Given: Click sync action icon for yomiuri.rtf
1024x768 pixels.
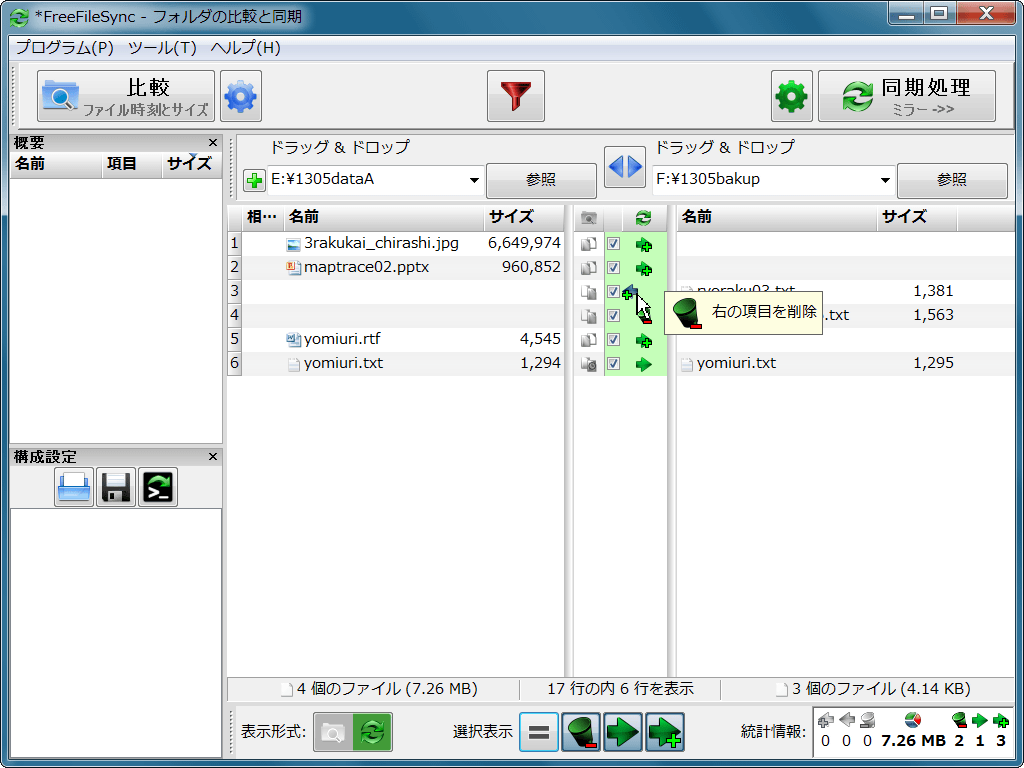Looking at the screenshot, I should [644, 341].
